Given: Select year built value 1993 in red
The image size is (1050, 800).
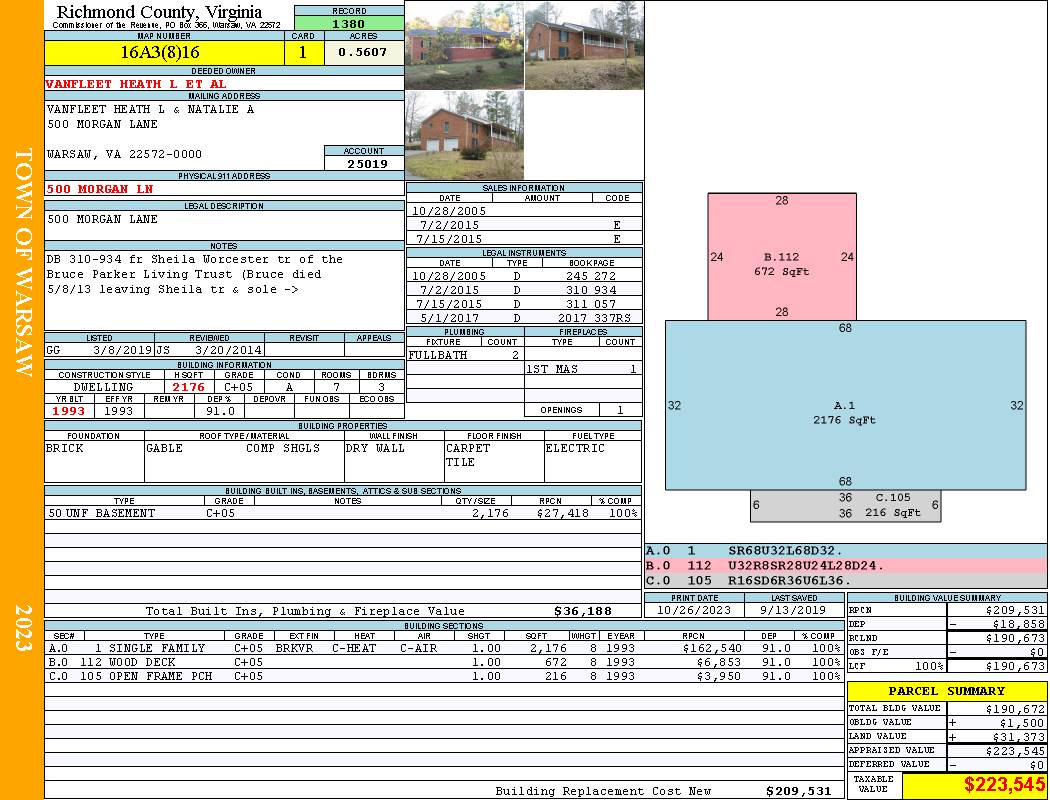Looking at the screenshot, I should [69, 411].
